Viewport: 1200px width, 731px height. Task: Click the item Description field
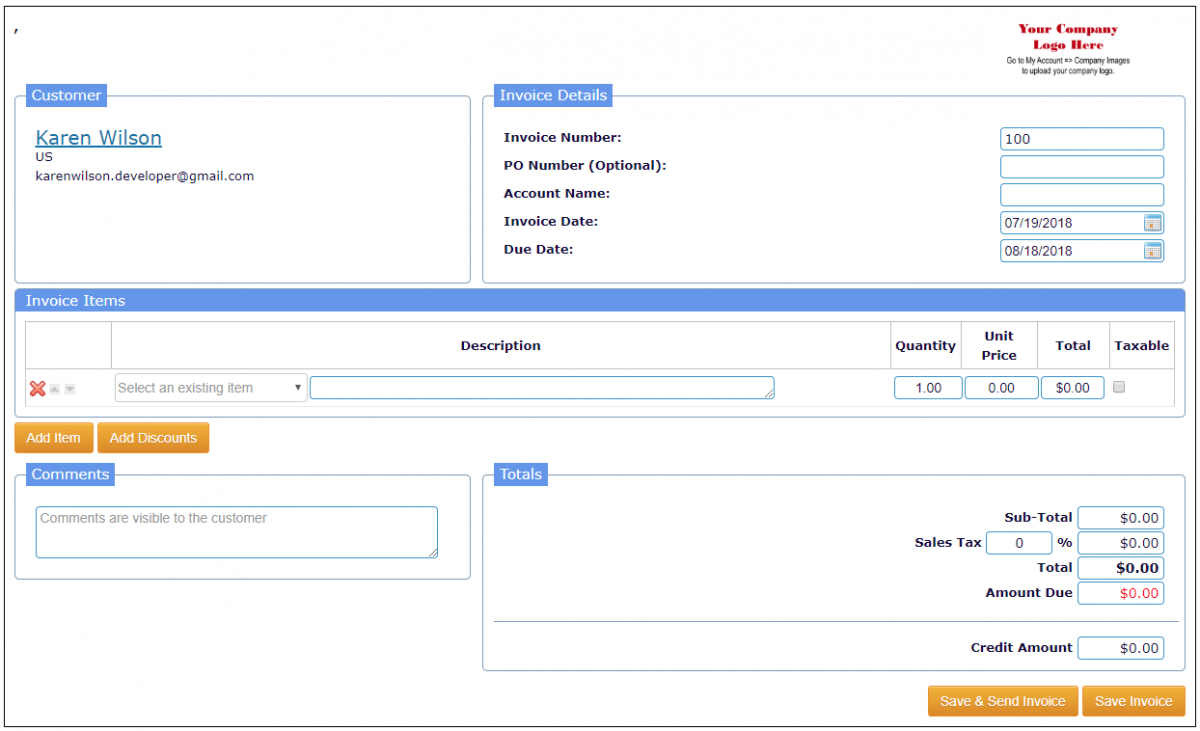[541, 387]
